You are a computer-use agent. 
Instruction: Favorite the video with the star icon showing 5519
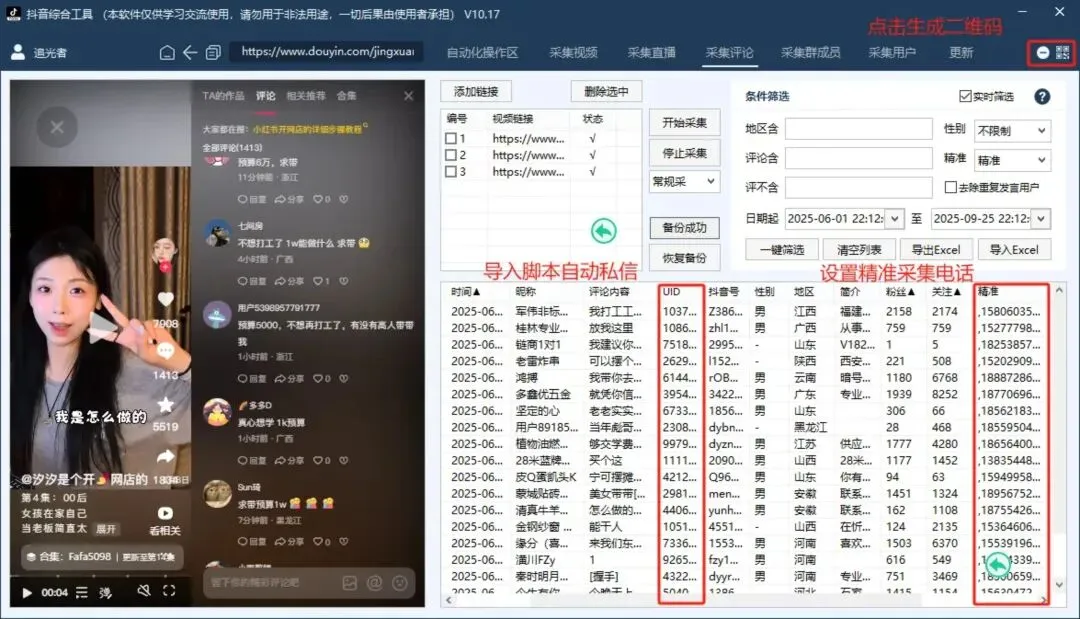pyautogui.click(x=166, y=404)
